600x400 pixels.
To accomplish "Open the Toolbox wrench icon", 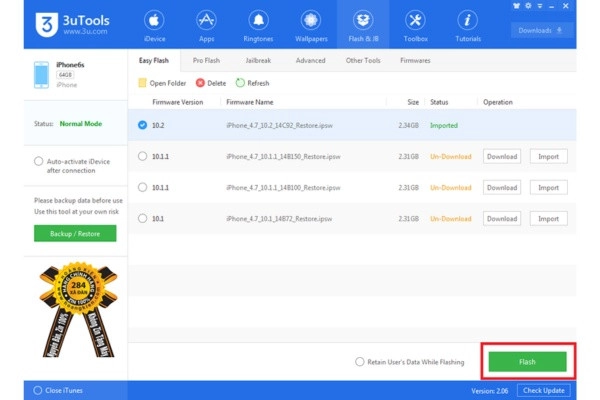I will (415, 21).
